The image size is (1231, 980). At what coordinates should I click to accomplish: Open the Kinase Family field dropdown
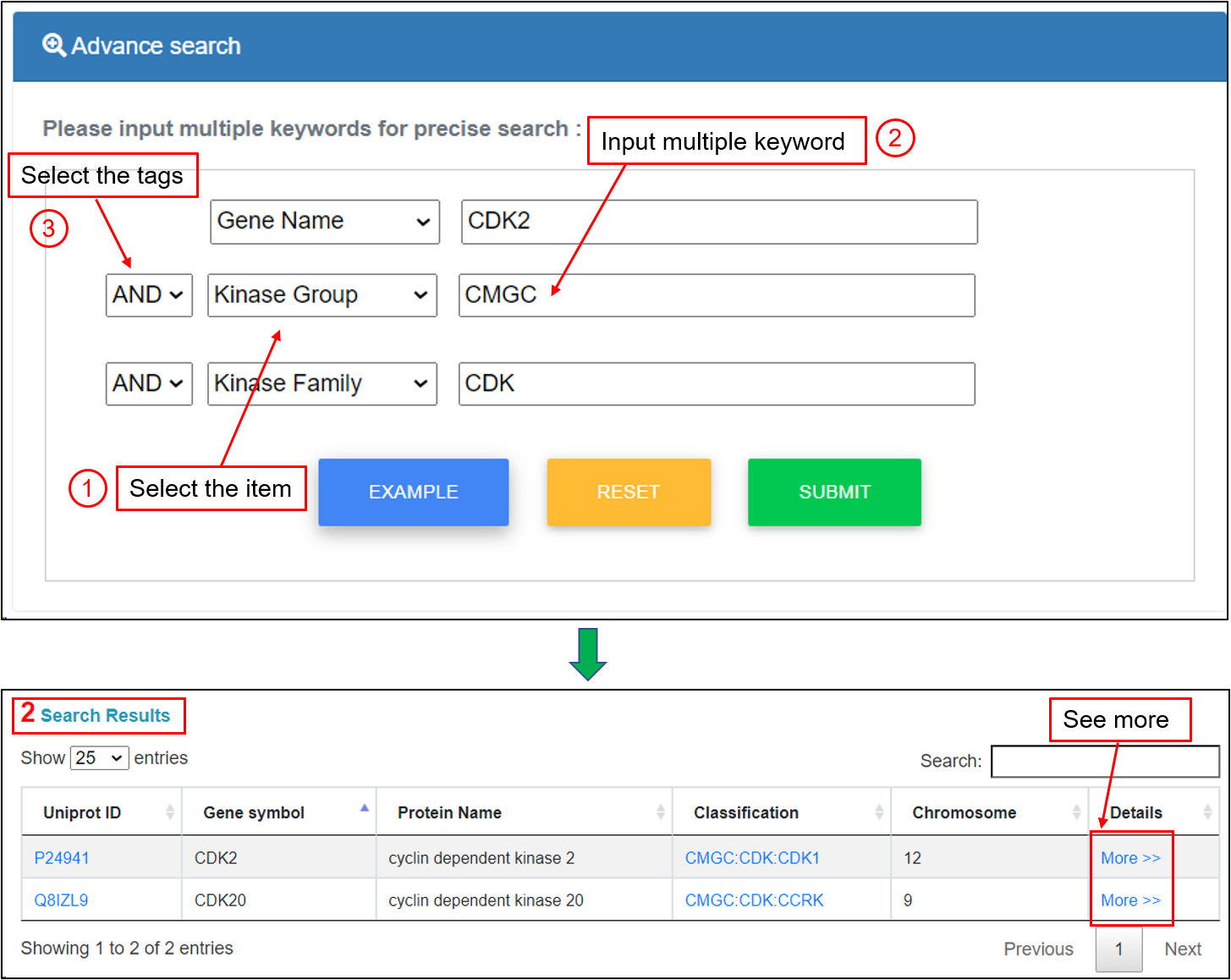click(321, 384)
